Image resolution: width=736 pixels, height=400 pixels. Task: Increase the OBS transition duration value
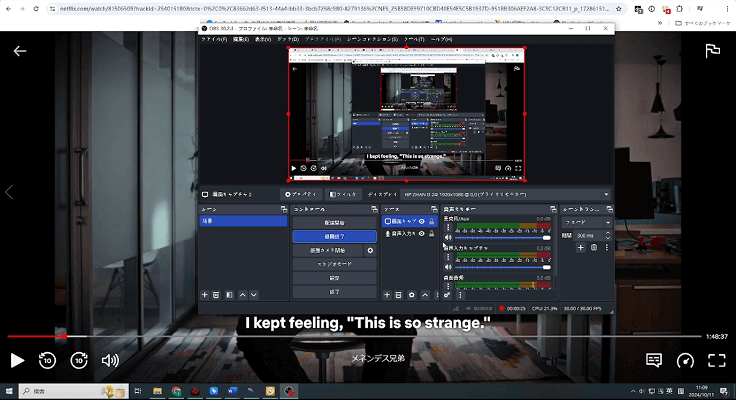(608, 233)
